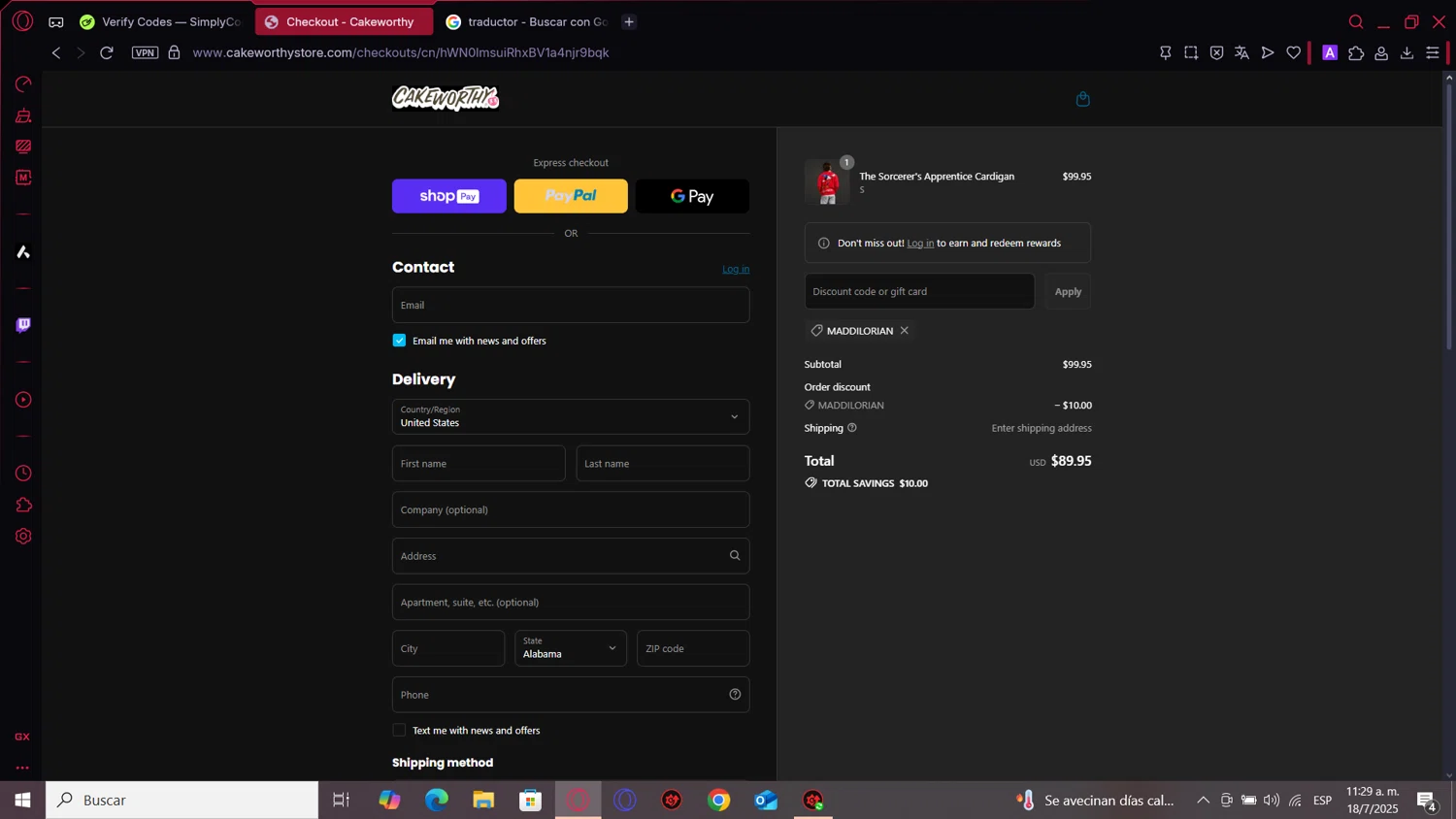Viewport: 1456px width, 819px height.
Task: Click the City input field
Action: [448, 648]
